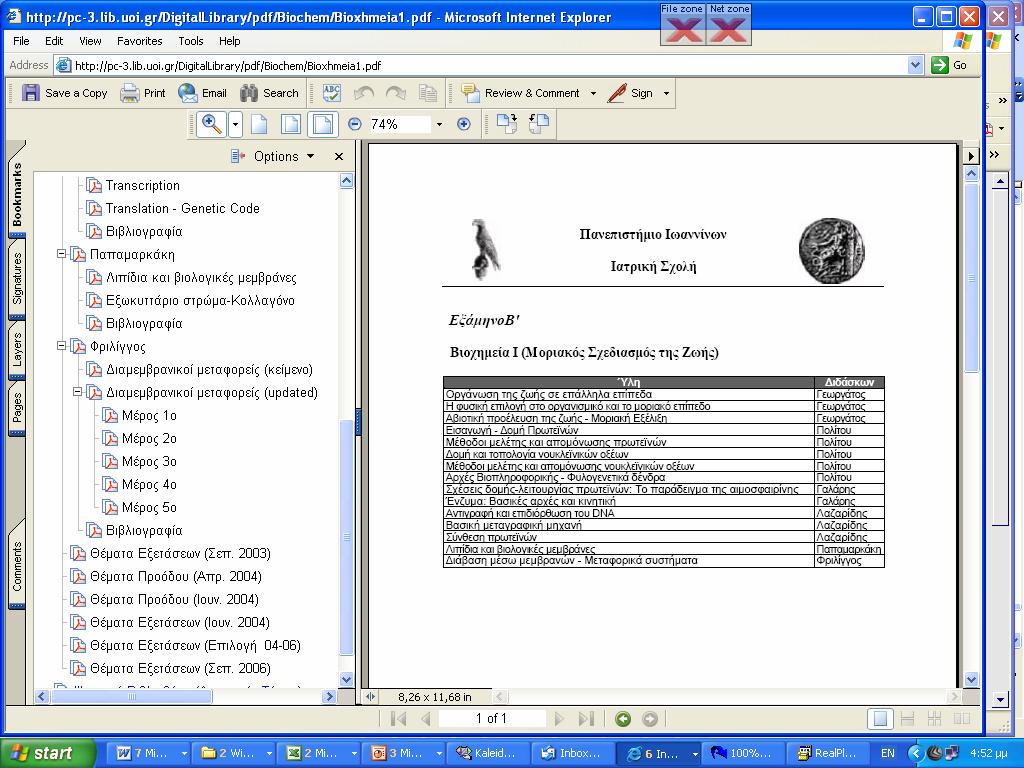Image resolution: width=1024 pixels, height=768 pixels.
Task: Go to the previous page
Action: [426, 719]
